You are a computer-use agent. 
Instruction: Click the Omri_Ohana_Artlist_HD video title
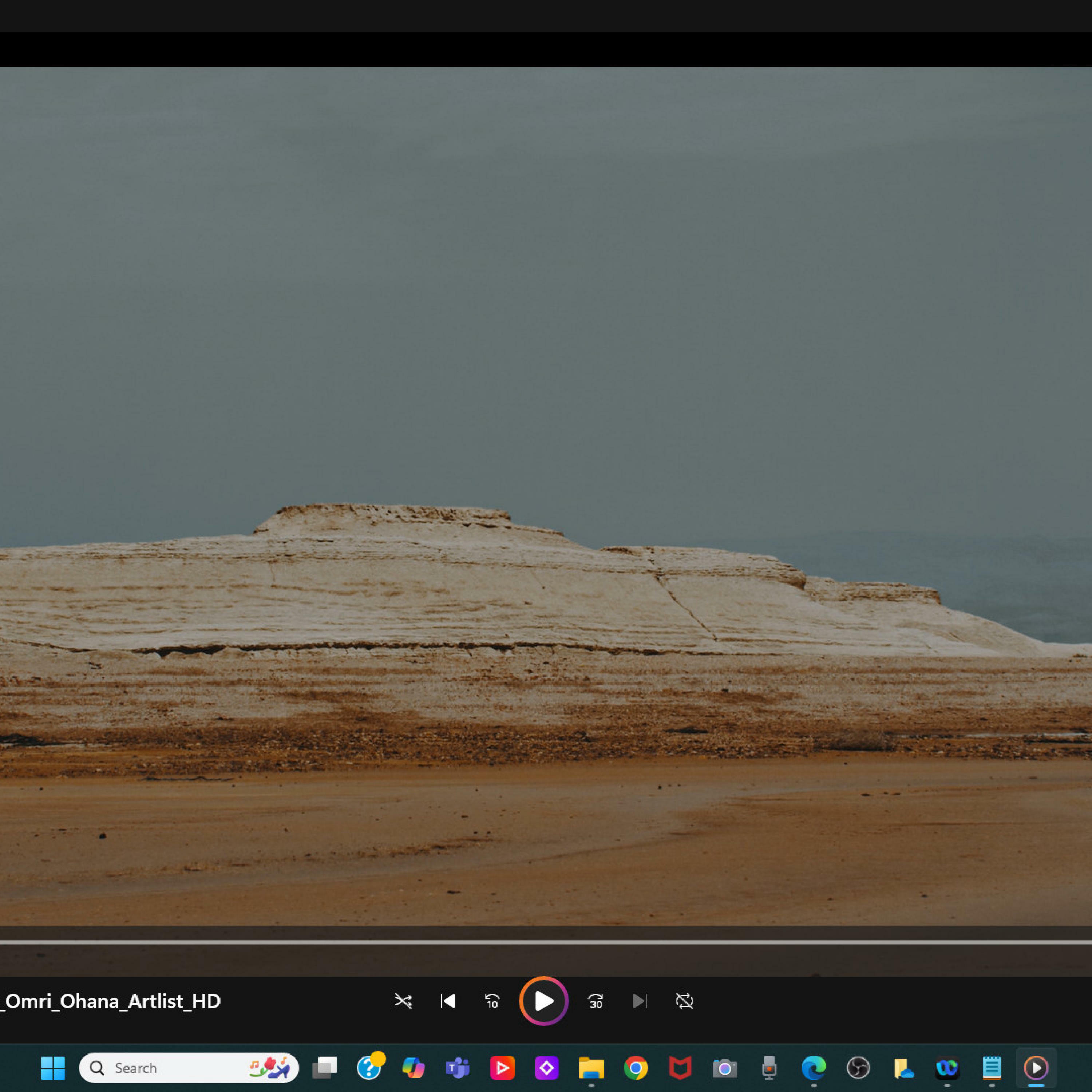click(111, 1001)
